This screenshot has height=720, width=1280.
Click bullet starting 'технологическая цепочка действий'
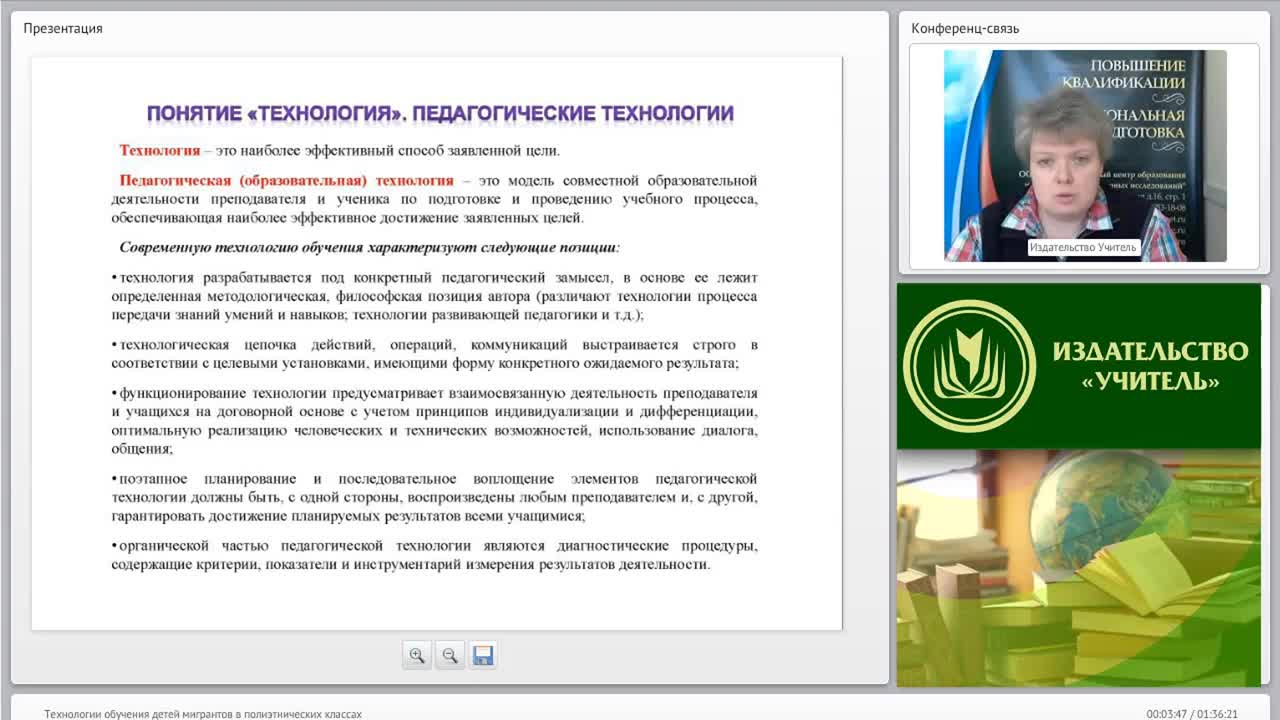[x=434, y=354]
